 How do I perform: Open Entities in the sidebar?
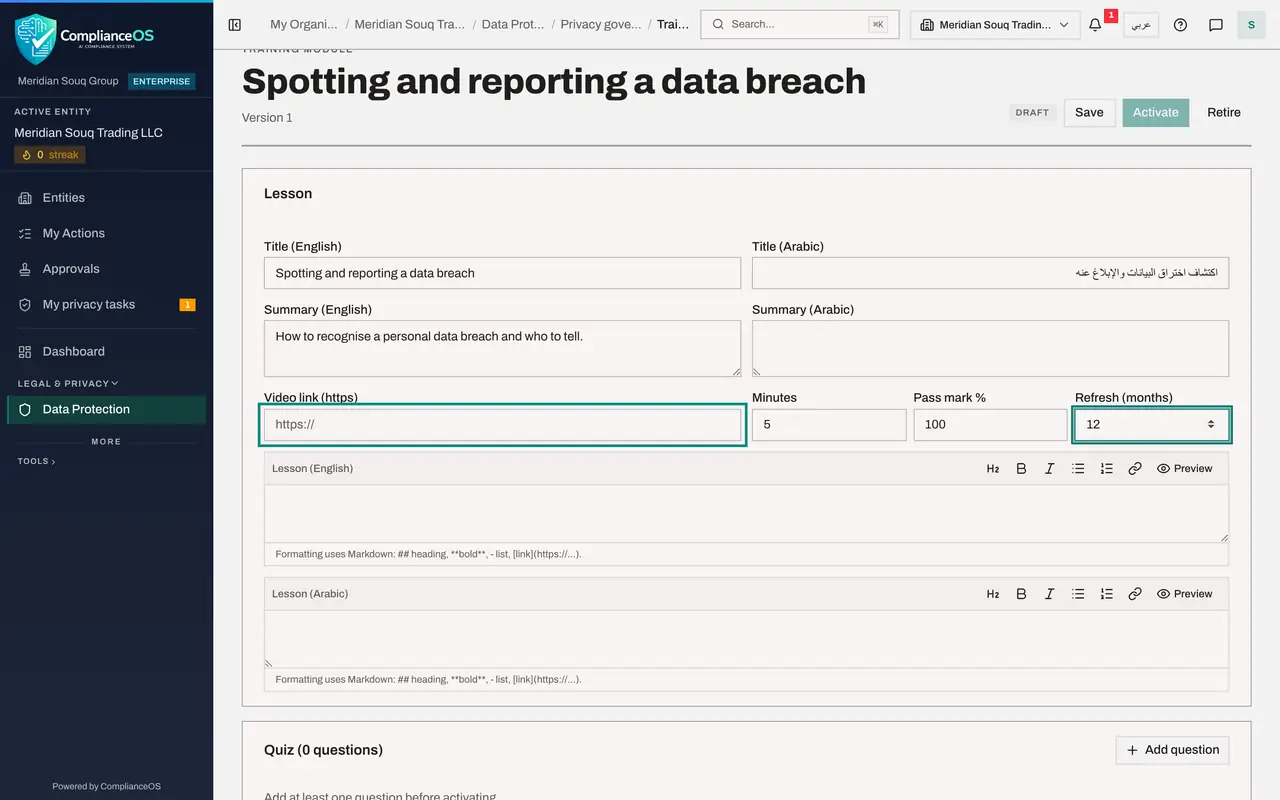click(x=106, y=198)
